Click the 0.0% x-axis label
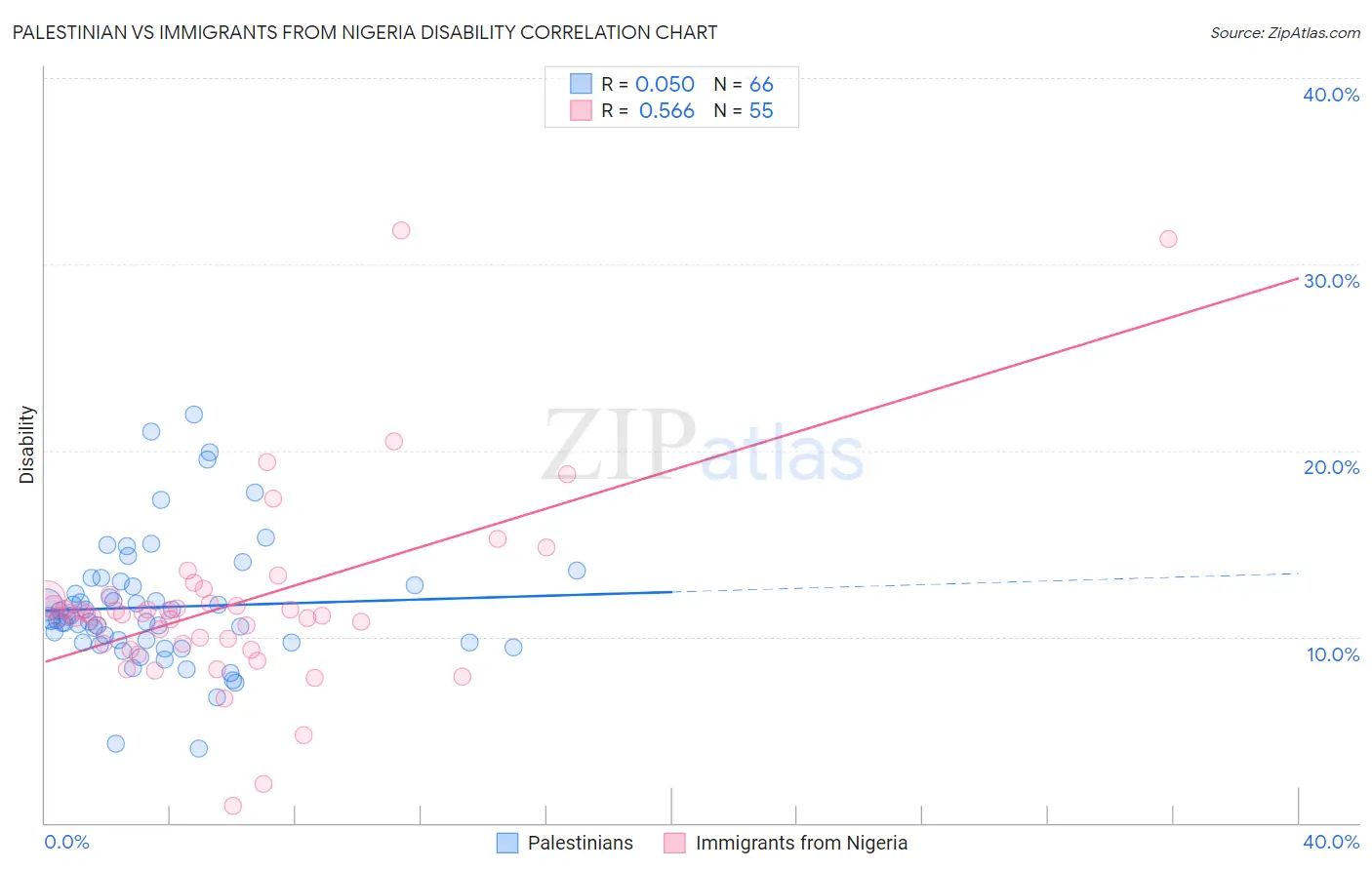Screen dimensions: 1372x870 pyautogui.click(x=67, y=842)
